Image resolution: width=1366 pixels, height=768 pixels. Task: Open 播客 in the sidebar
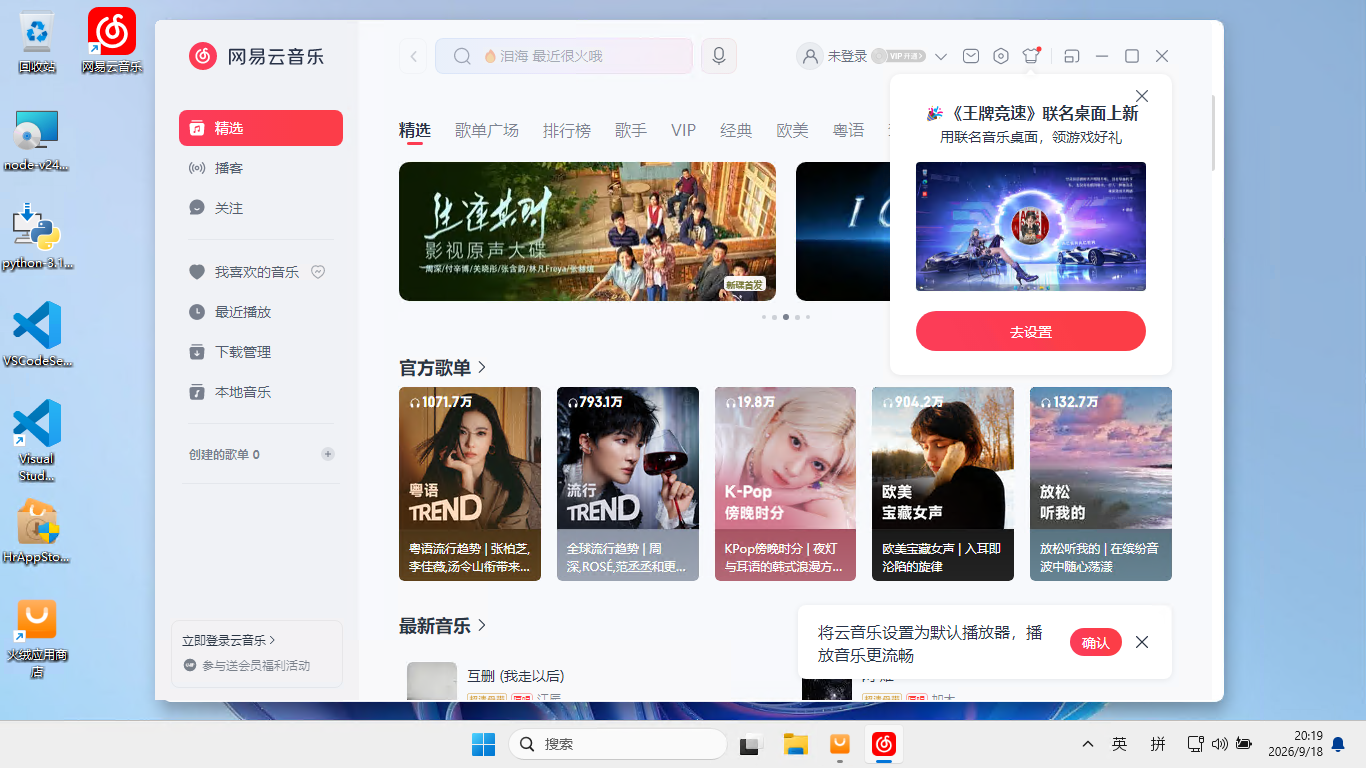(261, 168)
